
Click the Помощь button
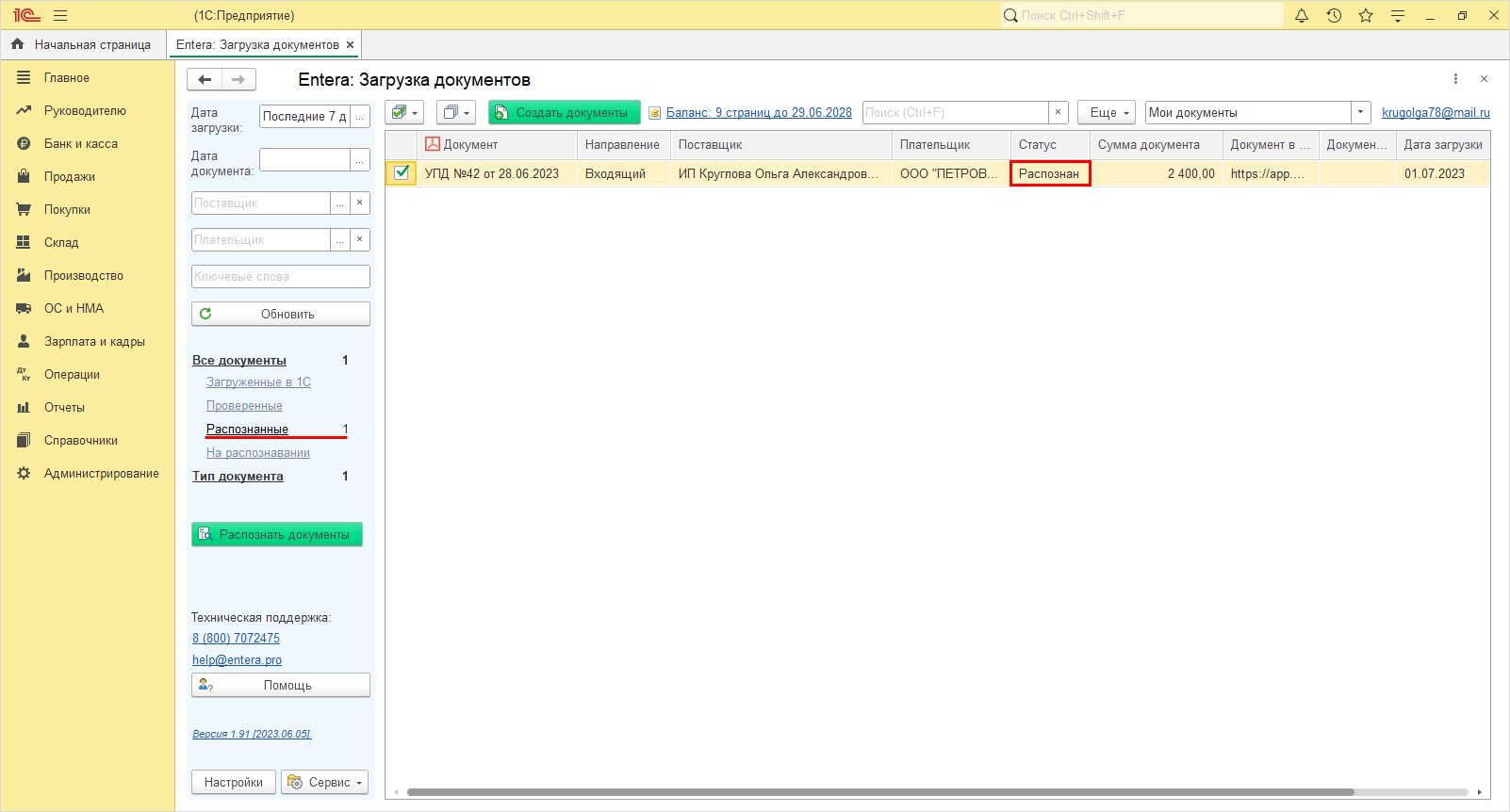281,685
